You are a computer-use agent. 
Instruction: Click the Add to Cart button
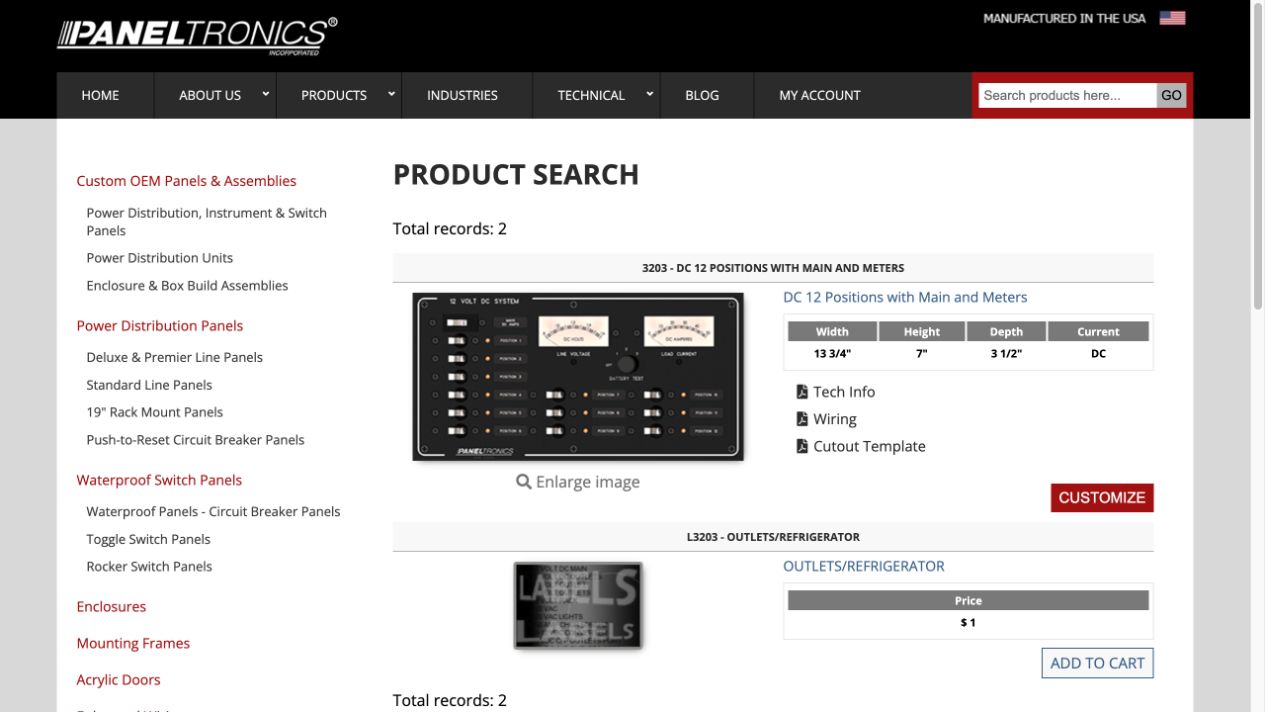click(1097, 663)
